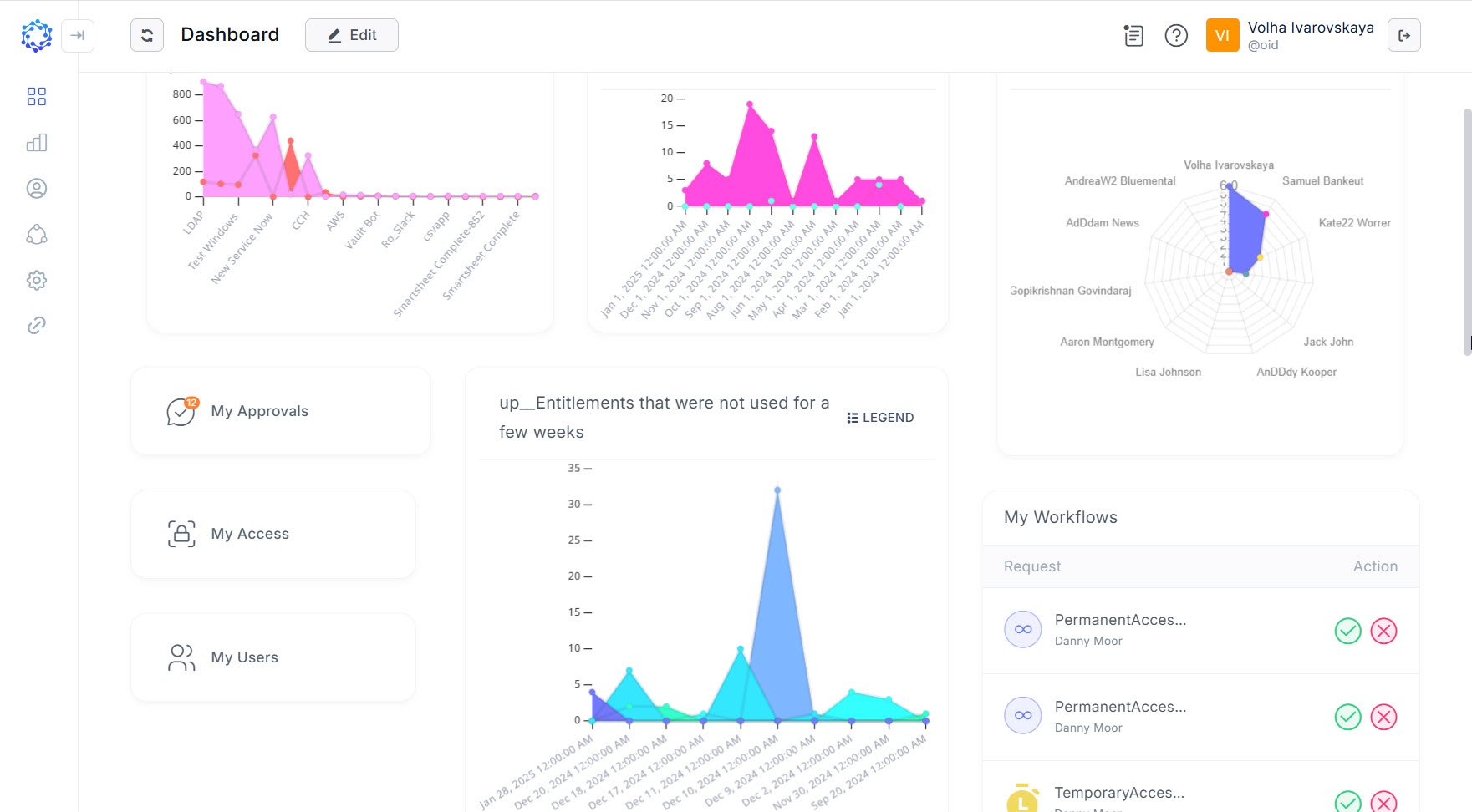The image size is (1472, 812).
Task: Open the Reports bar-chart icon in sidebar
Action: pos(36,142)
